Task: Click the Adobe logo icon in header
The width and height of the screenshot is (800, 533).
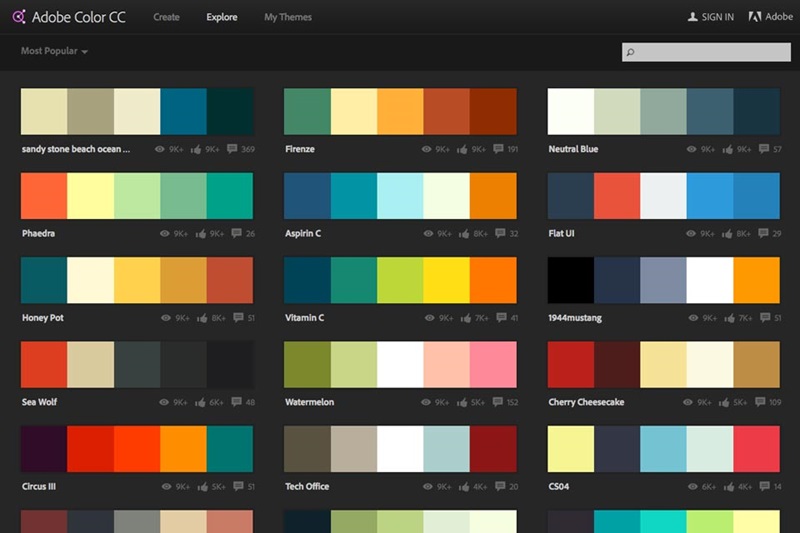Action: click(x=755, y=17)
